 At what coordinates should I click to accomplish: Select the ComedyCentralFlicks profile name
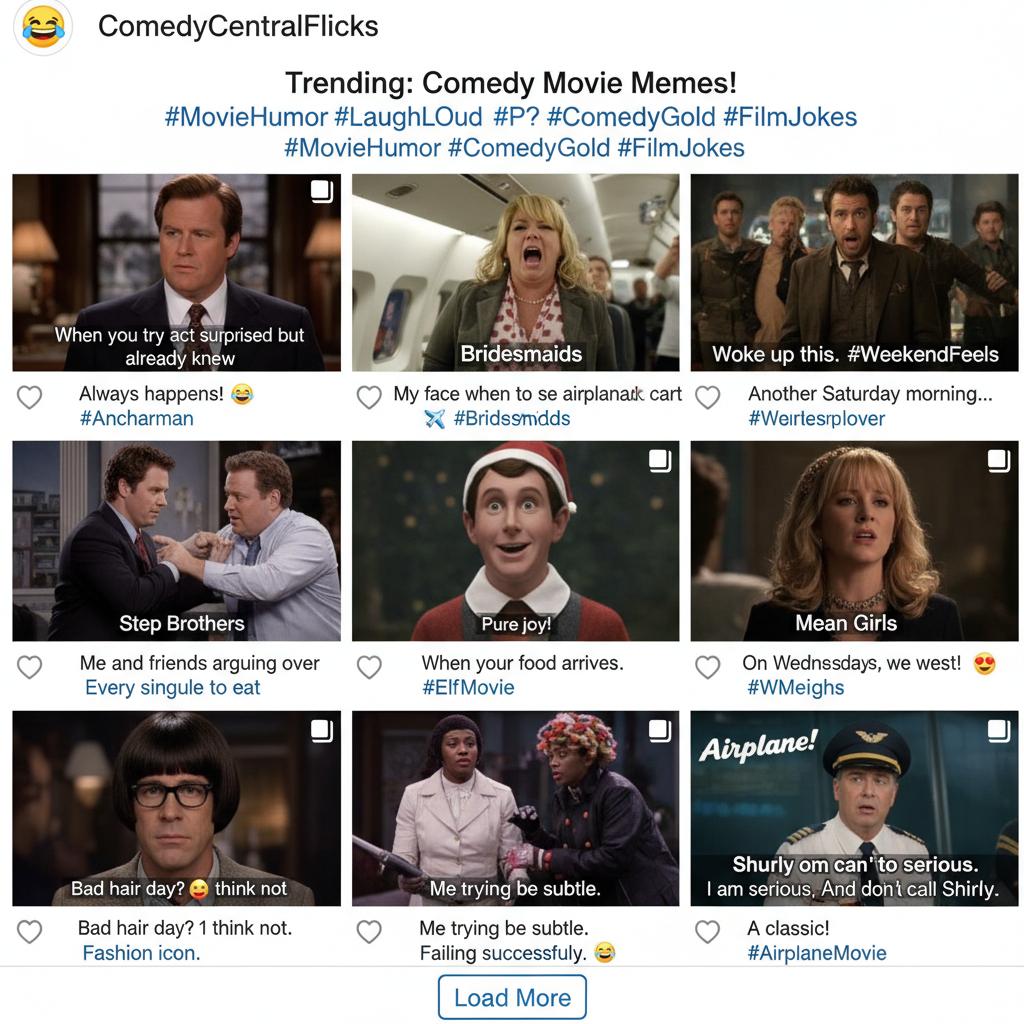(x=238, y=27)
